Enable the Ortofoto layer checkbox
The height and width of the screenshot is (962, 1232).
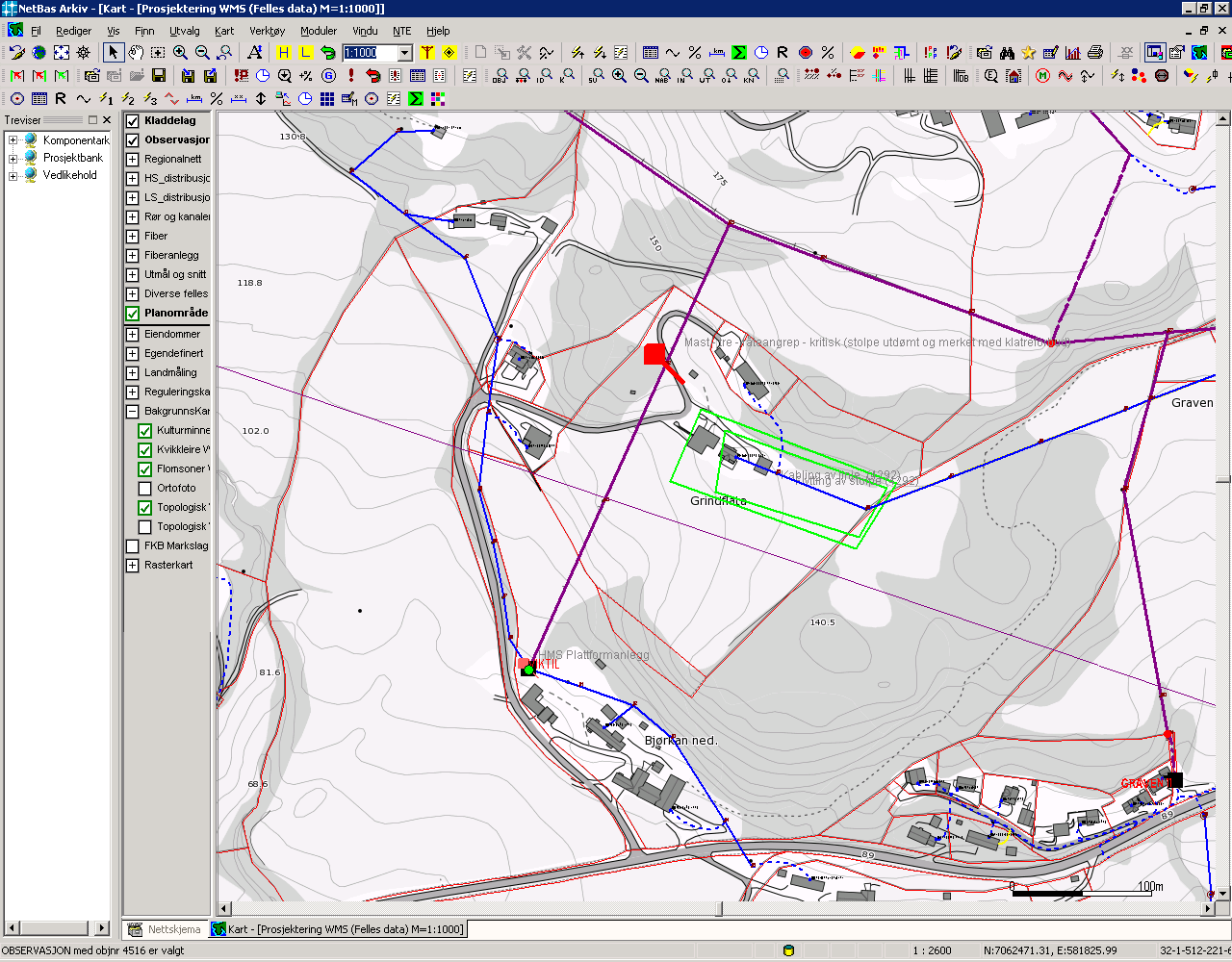click(x=145, y=489)
